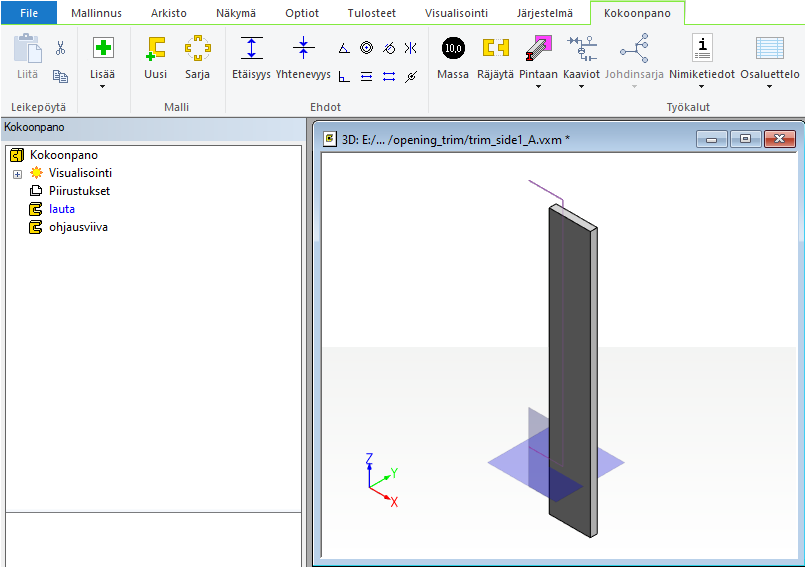
Task: Open the File menu button
Action: (28, 13)
